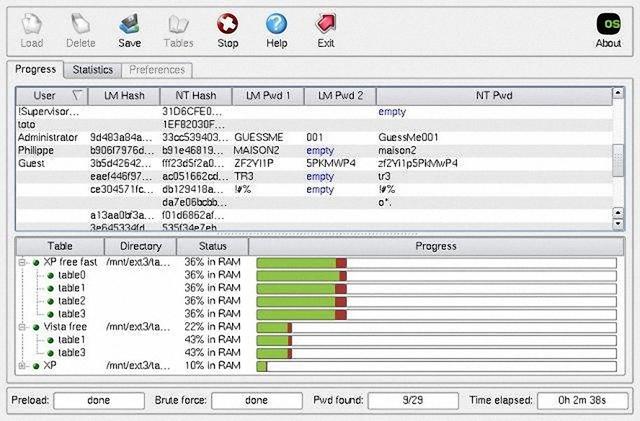The width and height of the screenshot is (640, 421).
Task: Quit using the Exit arrow icon
Action: point(326,24)
